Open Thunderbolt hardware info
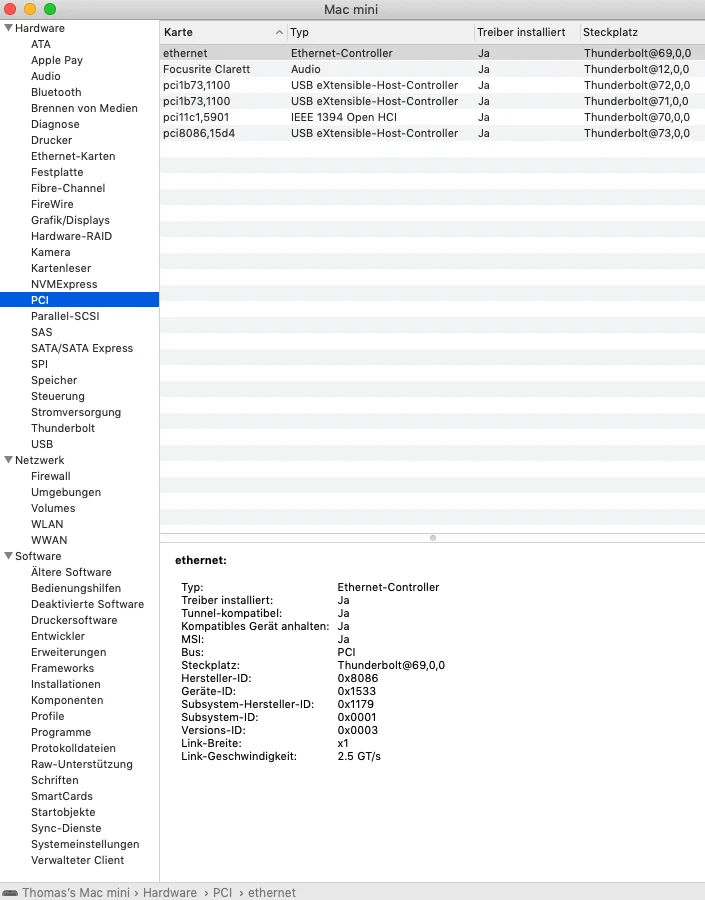 click(63, 428)
